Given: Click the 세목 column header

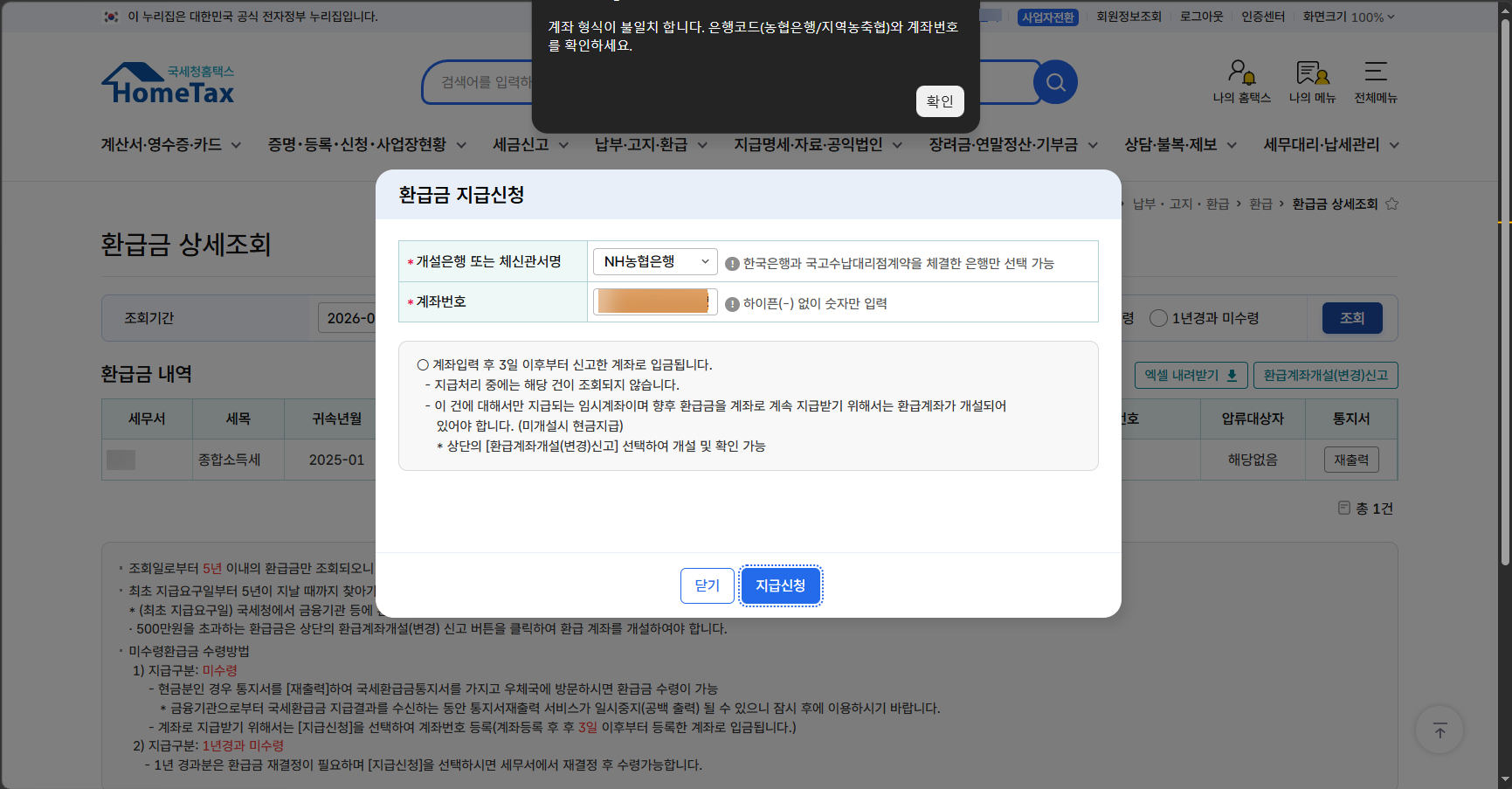Looking at the screenshot, I should [x=238, y=419].
